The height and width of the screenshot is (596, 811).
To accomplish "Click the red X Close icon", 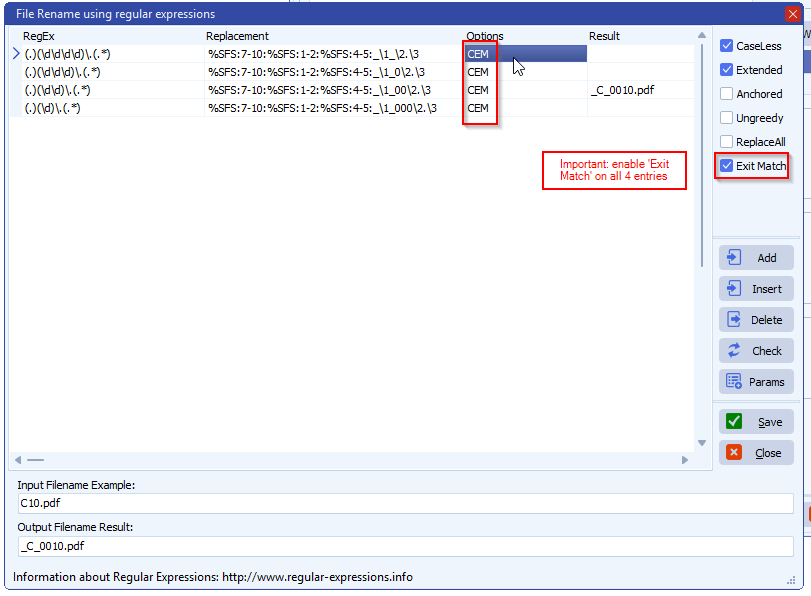I will [734, 452].
